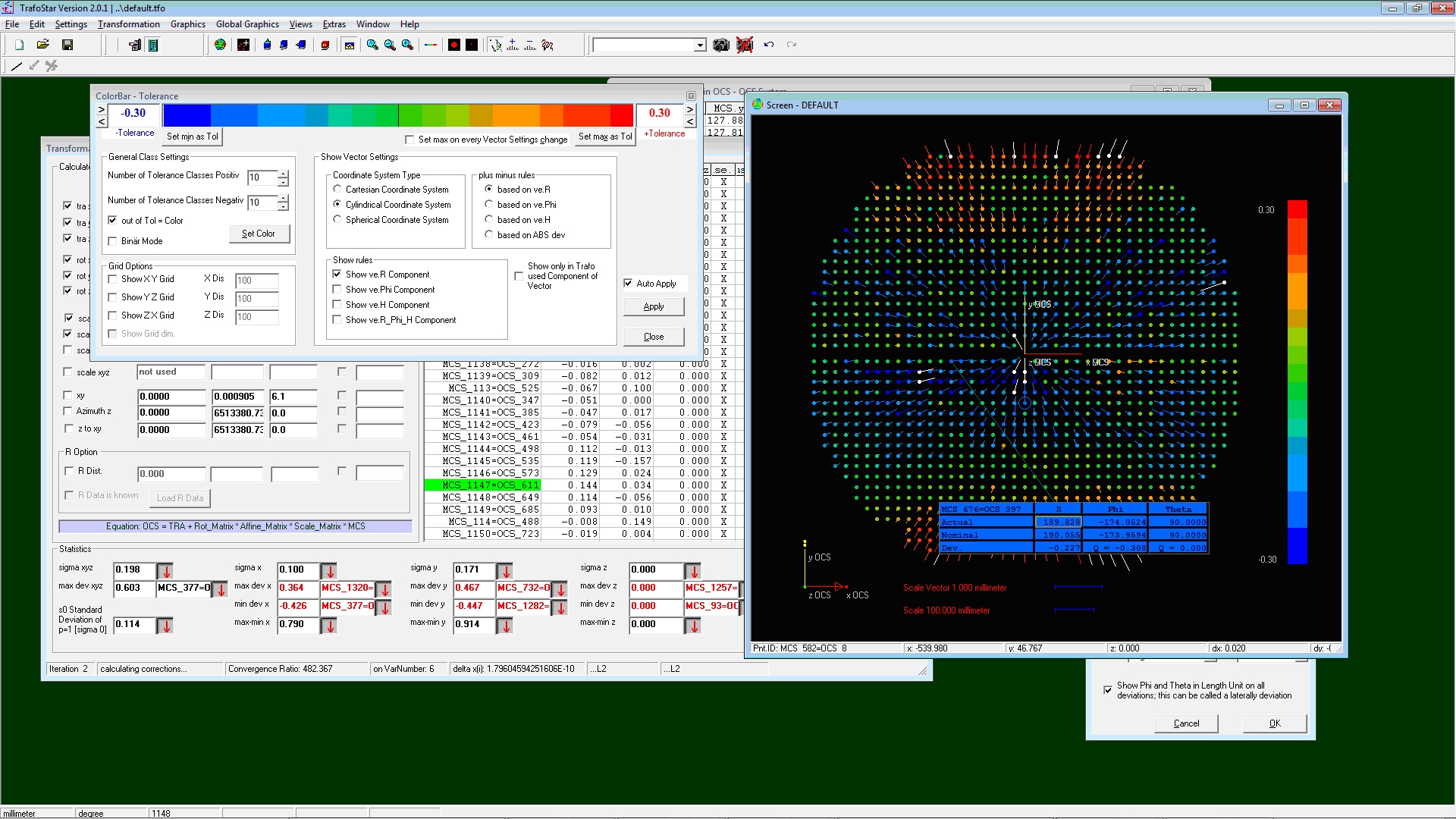Click the crossed-out camera icon

(x=745, y=45)
